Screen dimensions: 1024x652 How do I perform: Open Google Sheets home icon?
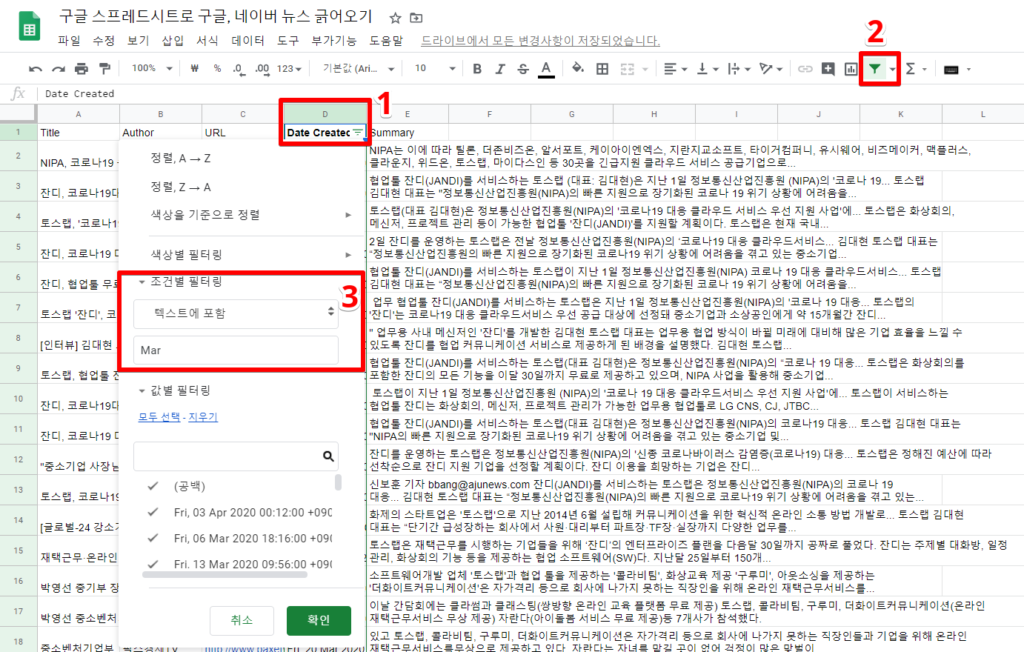(x=29, y=26)
